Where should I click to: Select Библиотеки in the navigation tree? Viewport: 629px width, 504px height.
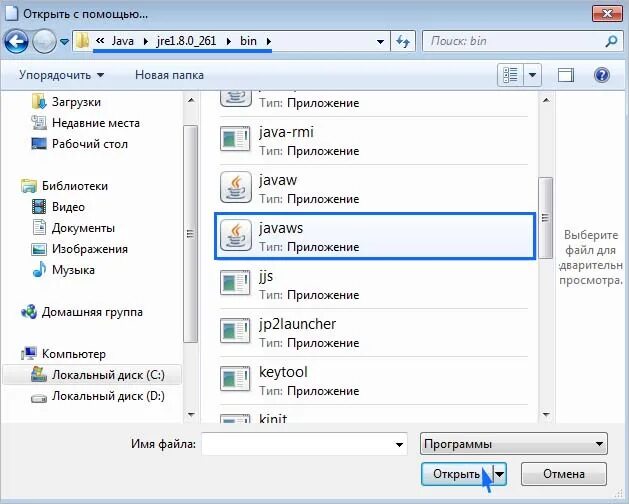[75, 186]
